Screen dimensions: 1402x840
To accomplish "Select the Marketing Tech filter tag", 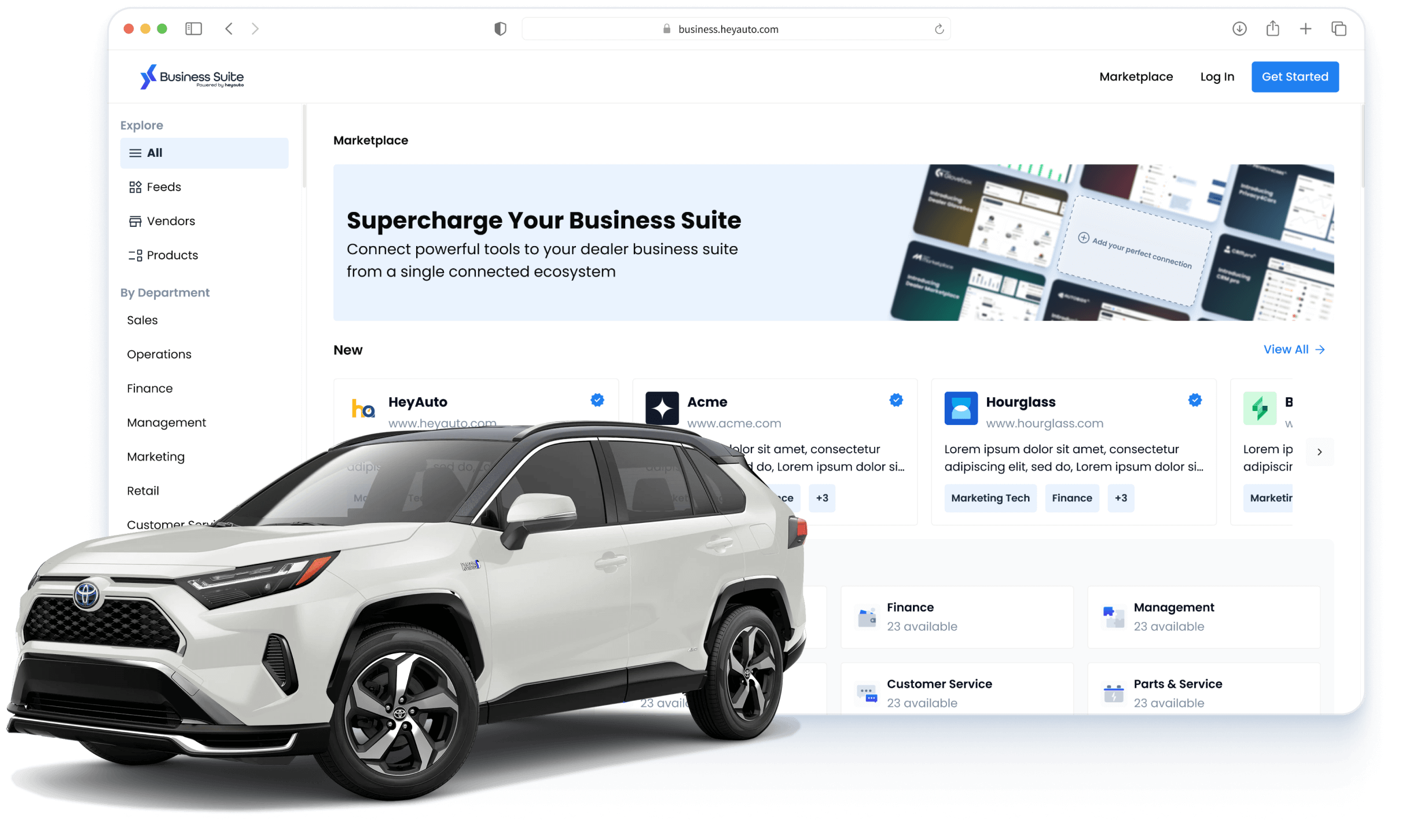I will tap(989, 498).
